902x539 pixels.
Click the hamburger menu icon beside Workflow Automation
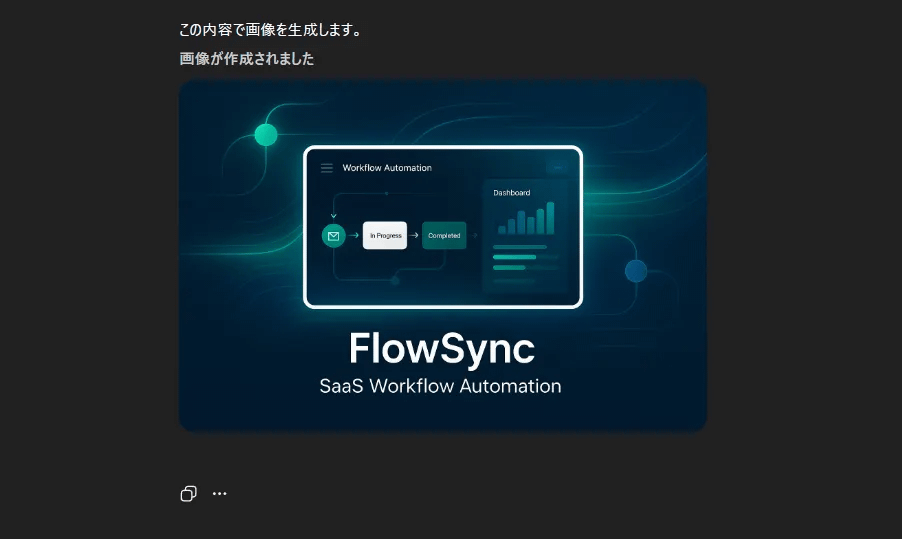click(x=327, y=168)
